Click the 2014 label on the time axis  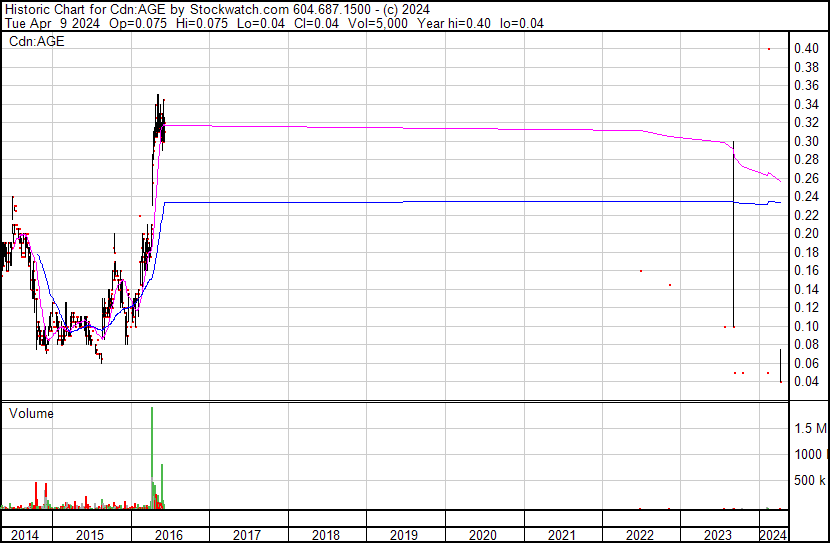23,535
